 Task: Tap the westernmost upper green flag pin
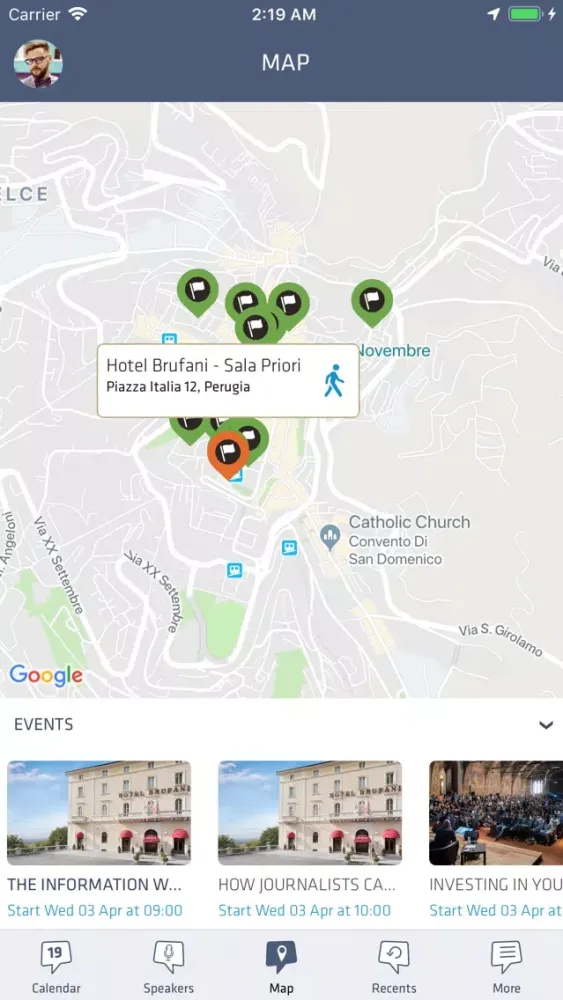[198, 292]
